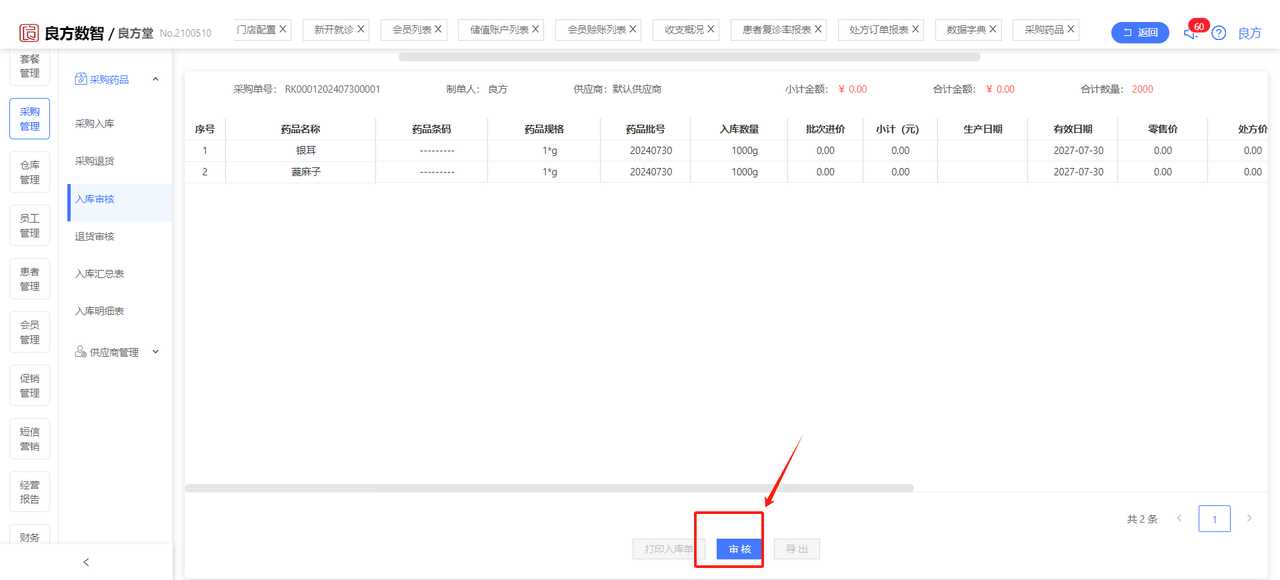Click purchase order number RK0001202407300001
1280x580 pixels.
(x=332, y=89)
